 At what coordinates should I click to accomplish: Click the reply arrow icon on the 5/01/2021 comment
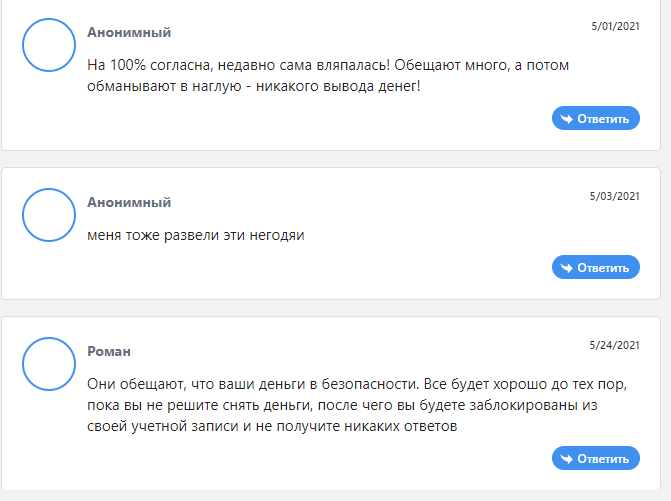567,119
